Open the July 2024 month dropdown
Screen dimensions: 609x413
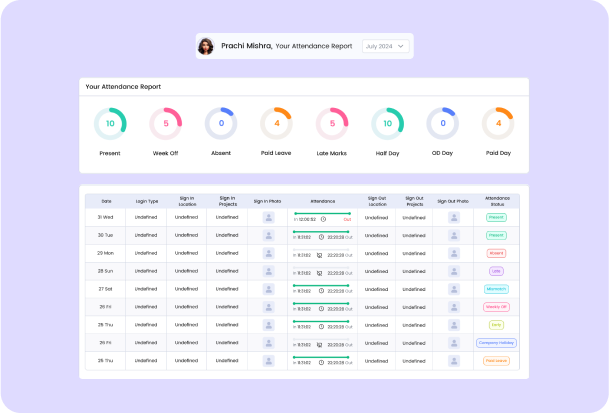(385, 46)
